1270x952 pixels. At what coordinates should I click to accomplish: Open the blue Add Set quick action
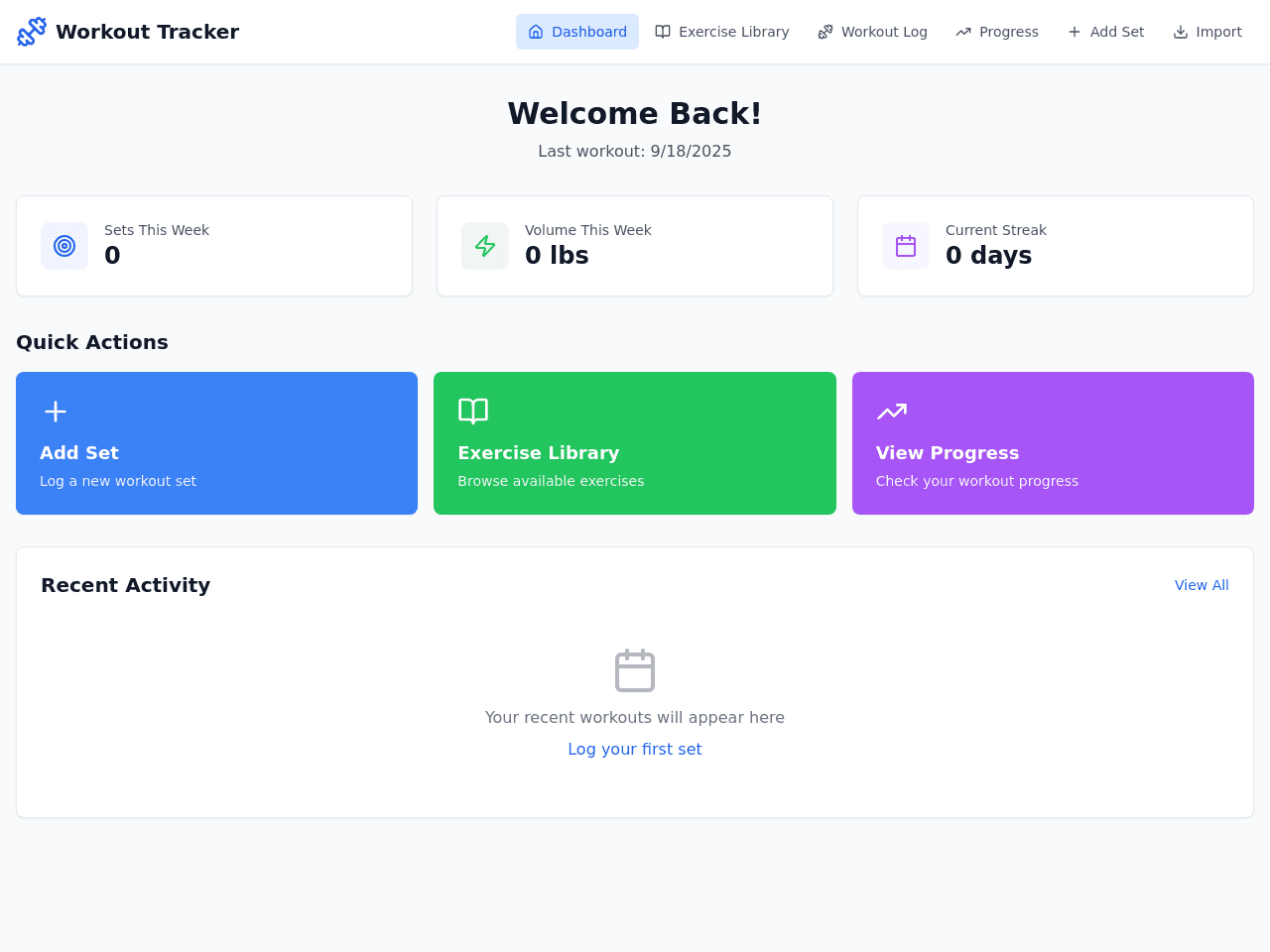[216, 443]
